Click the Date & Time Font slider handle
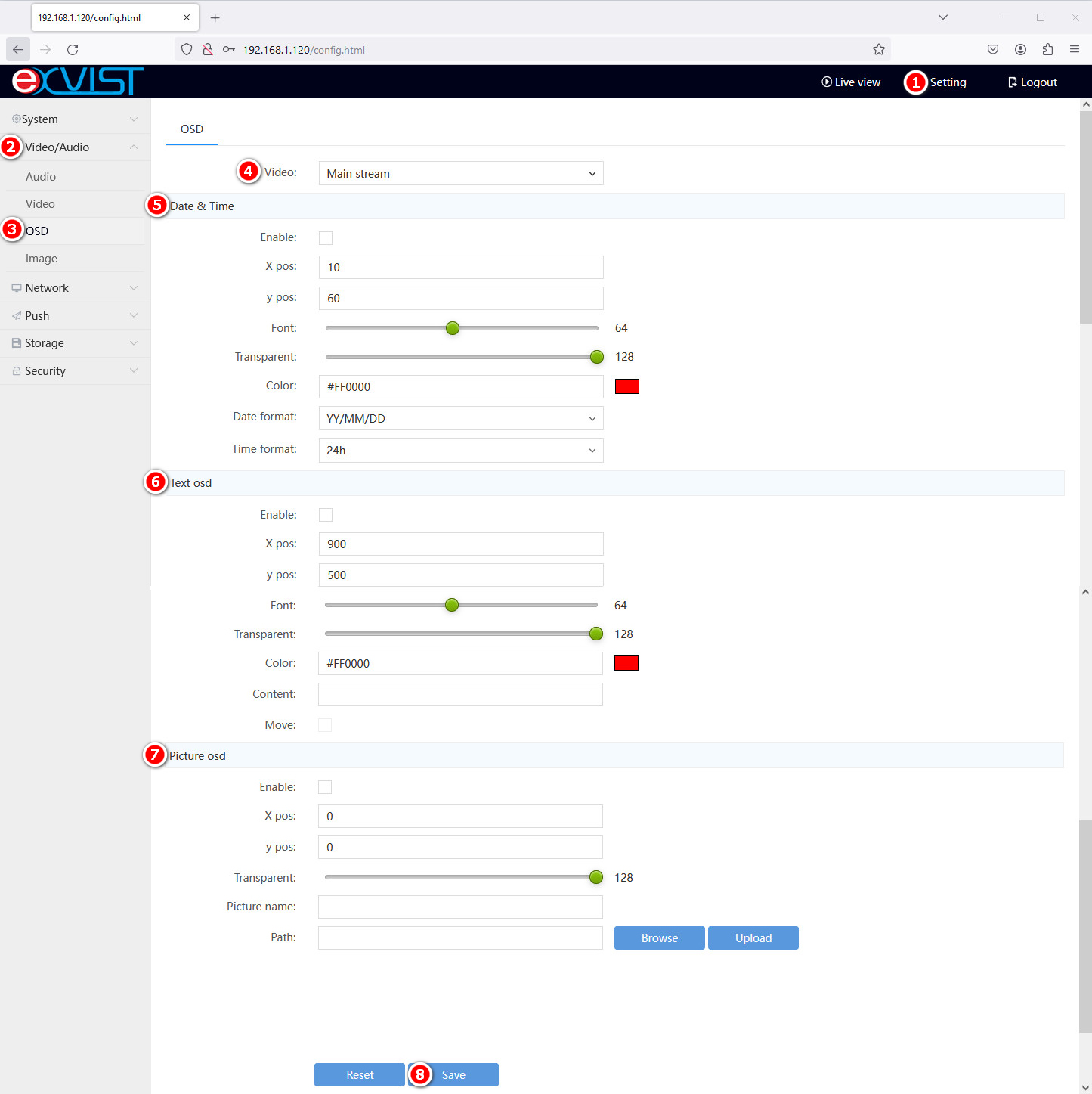Screen dimensions: 1092x1094 click(x=453, y=328)
